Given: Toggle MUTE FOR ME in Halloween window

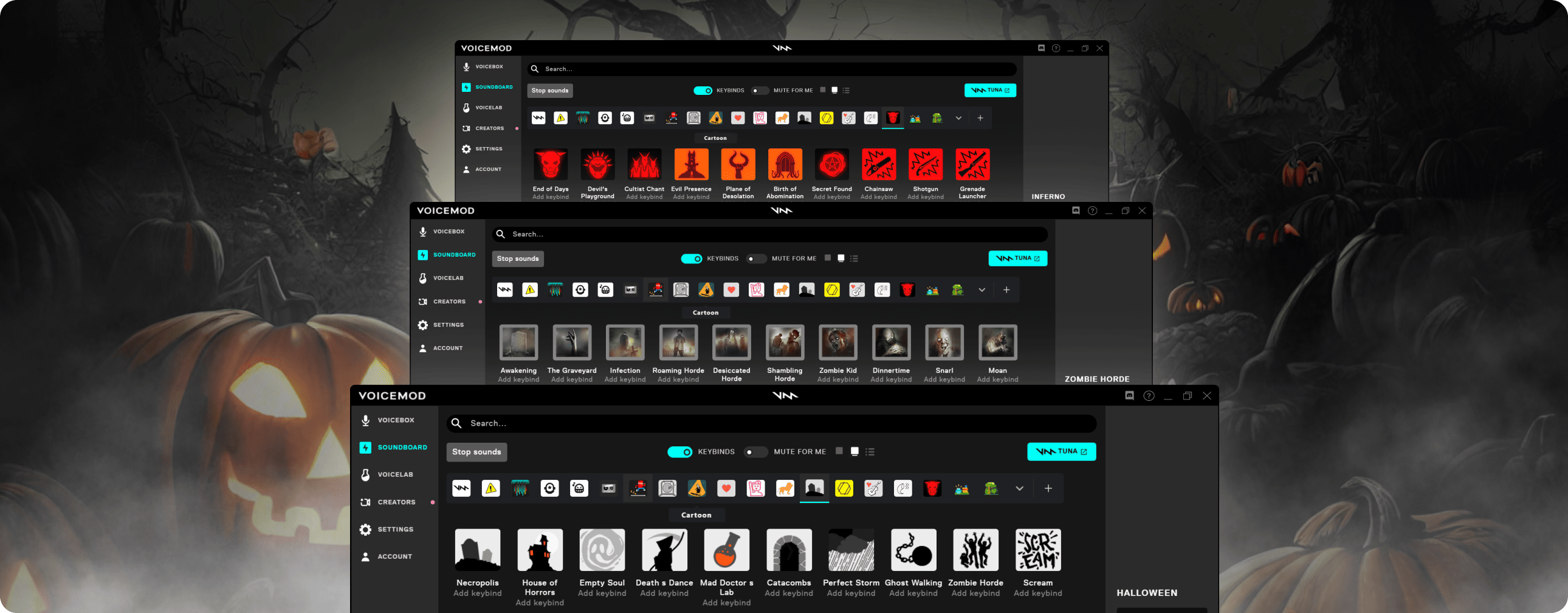Looking at the screenshot, I should click(x=756, y=452).
